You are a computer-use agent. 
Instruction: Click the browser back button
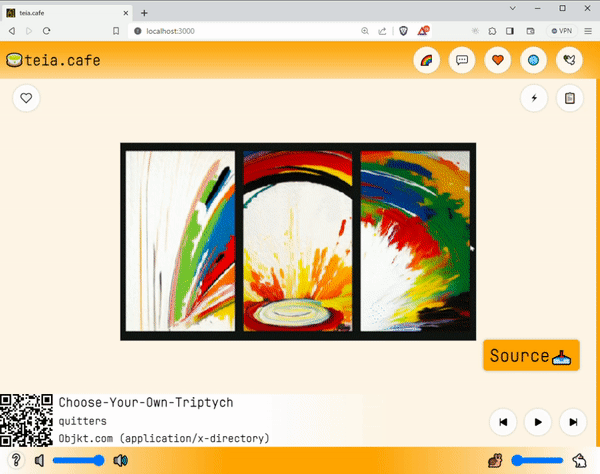pyautogui.click(x=12, y=31)
